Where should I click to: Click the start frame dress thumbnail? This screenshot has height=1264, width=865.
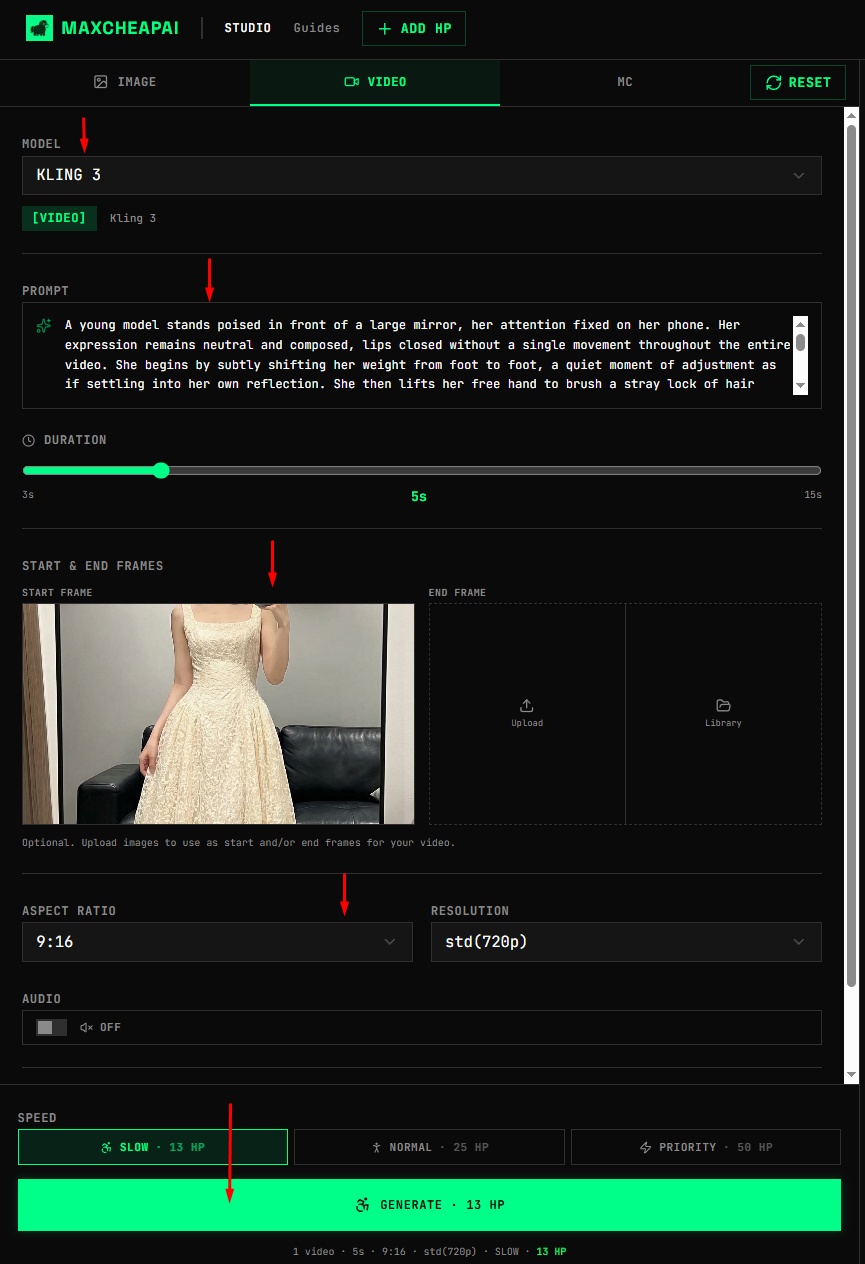(217, 713)
